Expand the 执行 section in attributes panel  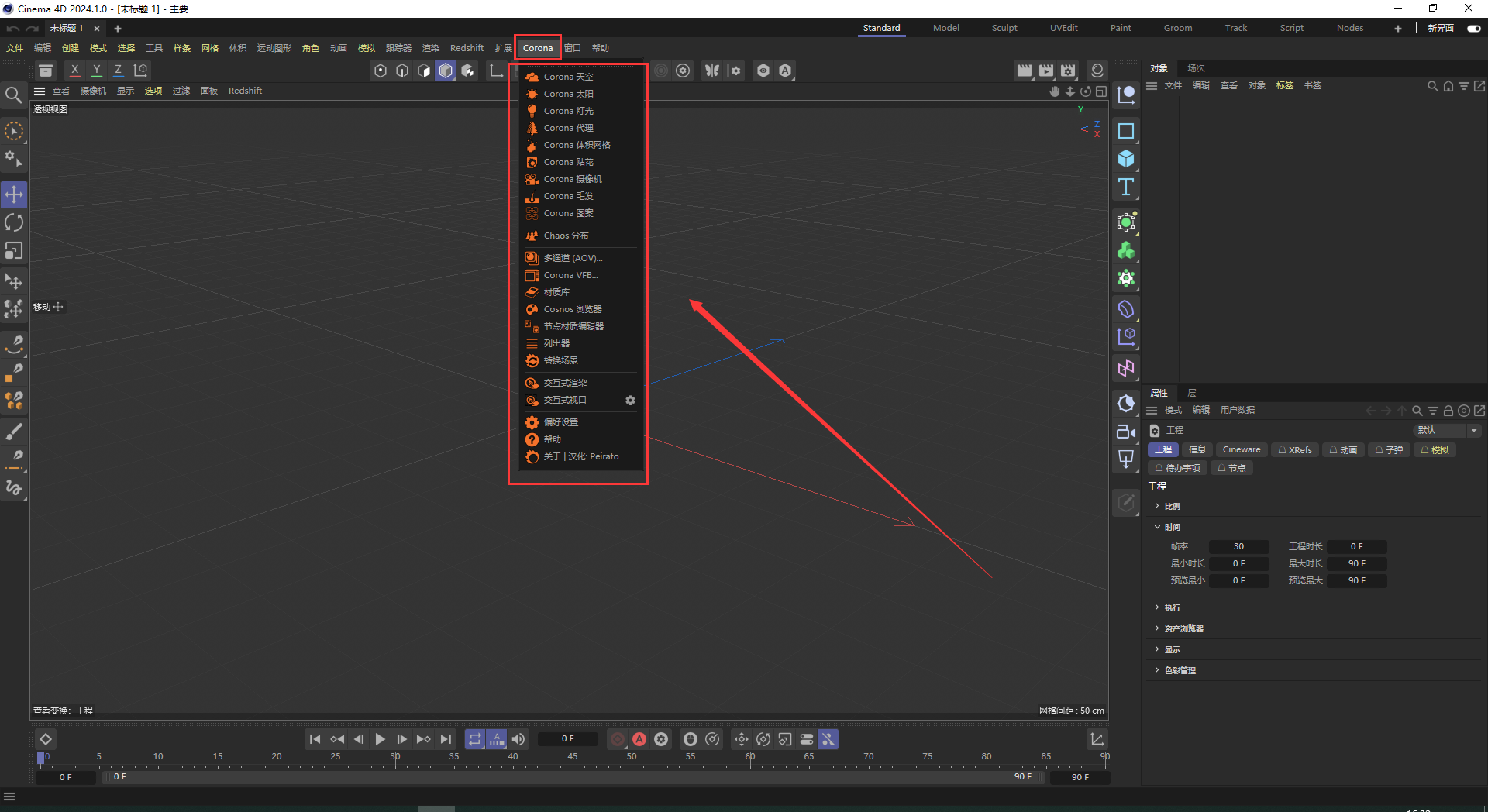1171,607
